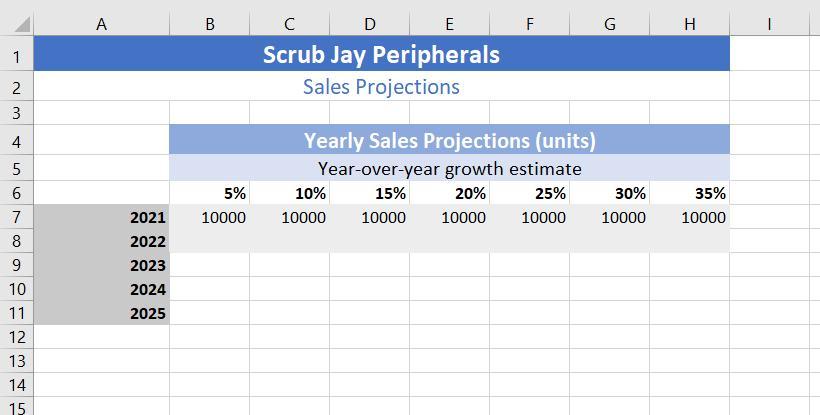Click the 10000 value under 30%
This screenshot has width=820, height=415.
pos(609,217)
